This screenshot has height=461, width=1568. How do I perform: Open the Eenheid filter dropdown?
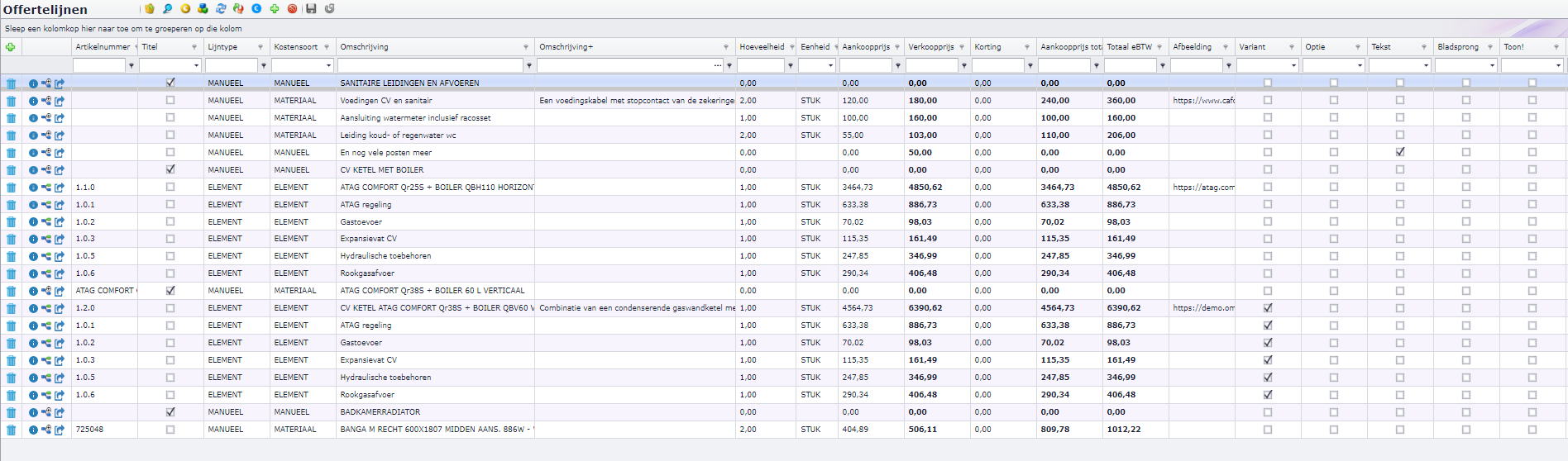[830, 65]
